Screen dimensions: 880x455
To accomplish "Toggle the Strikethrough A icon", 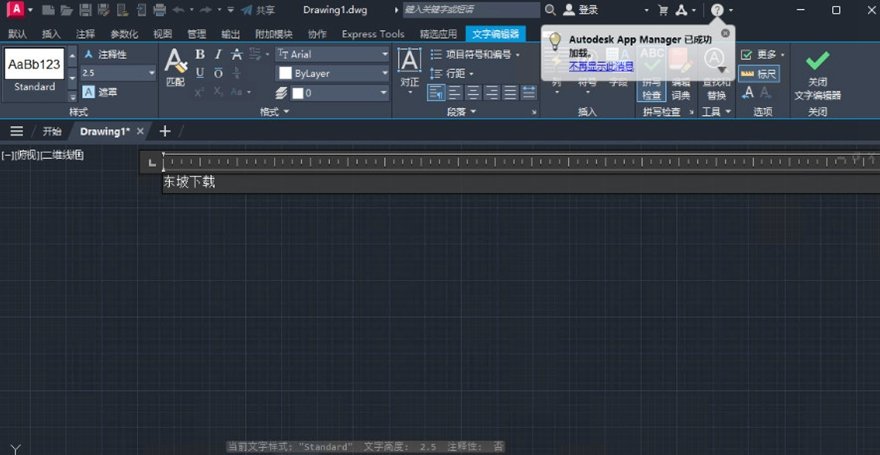I will pos(237,54).
